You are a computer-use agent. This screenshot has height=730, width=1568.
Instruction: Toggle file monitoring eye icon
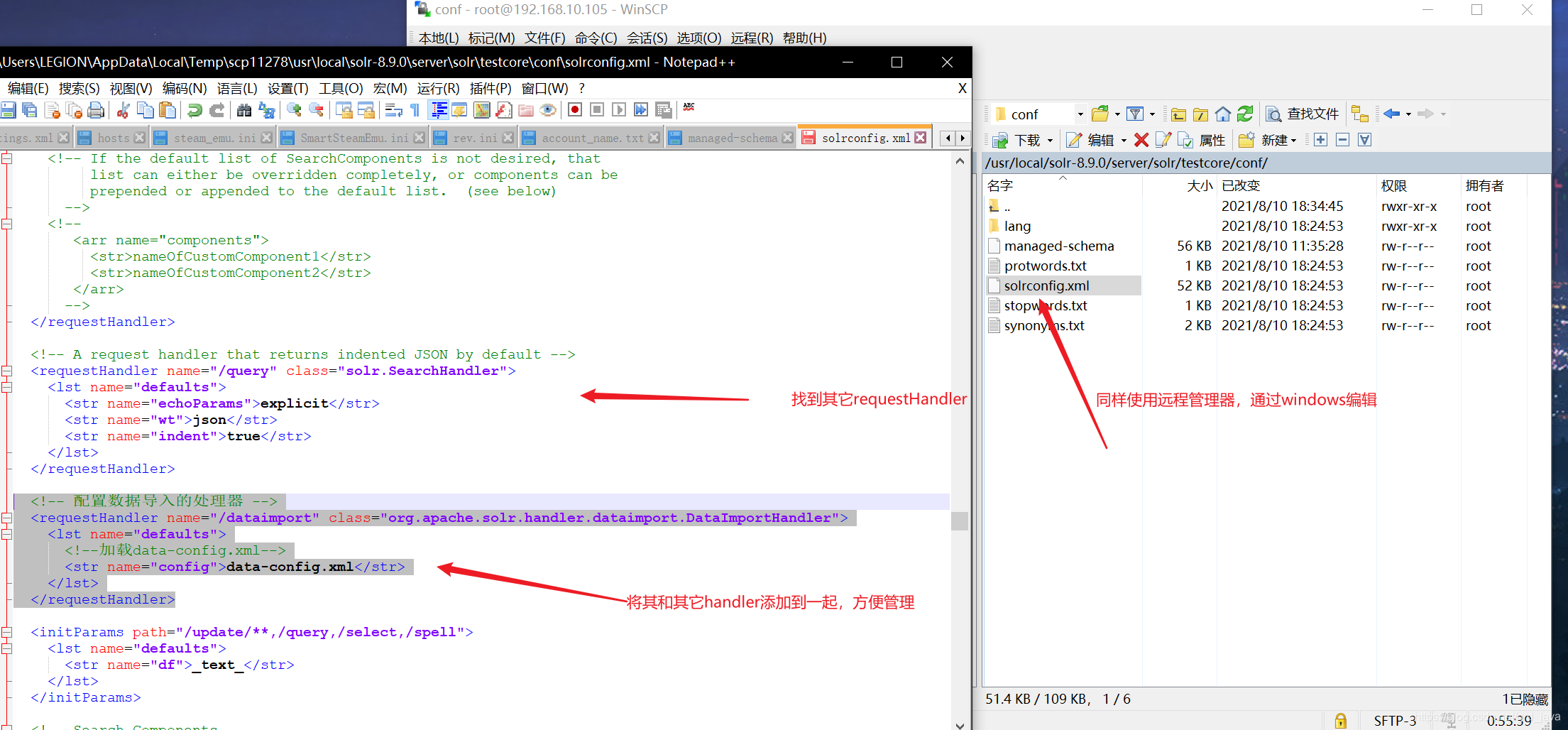(x=548, y=110)
